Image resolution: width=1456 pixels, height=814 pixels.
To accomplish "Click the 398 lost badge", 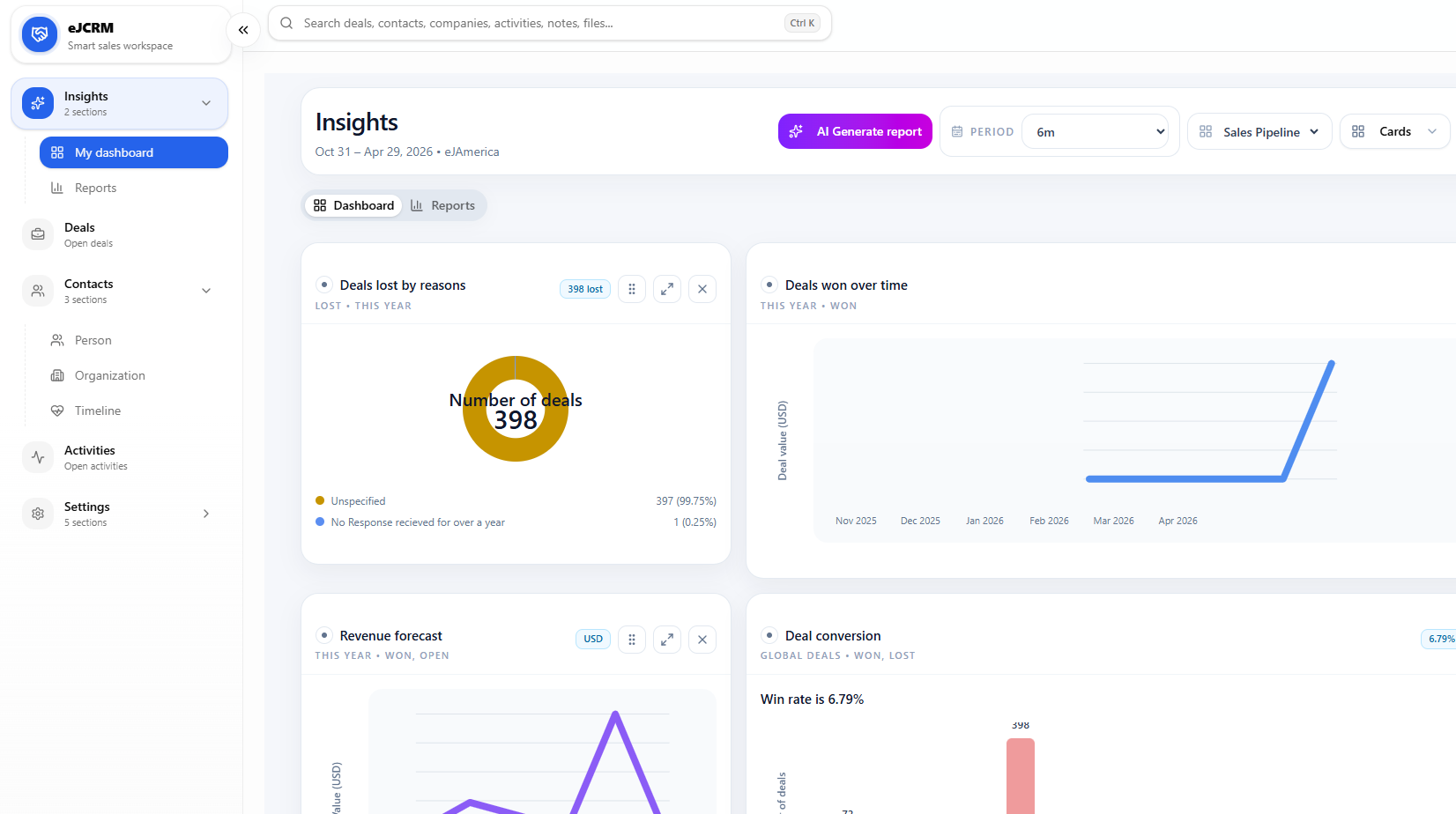I will (x=585, y=289).
